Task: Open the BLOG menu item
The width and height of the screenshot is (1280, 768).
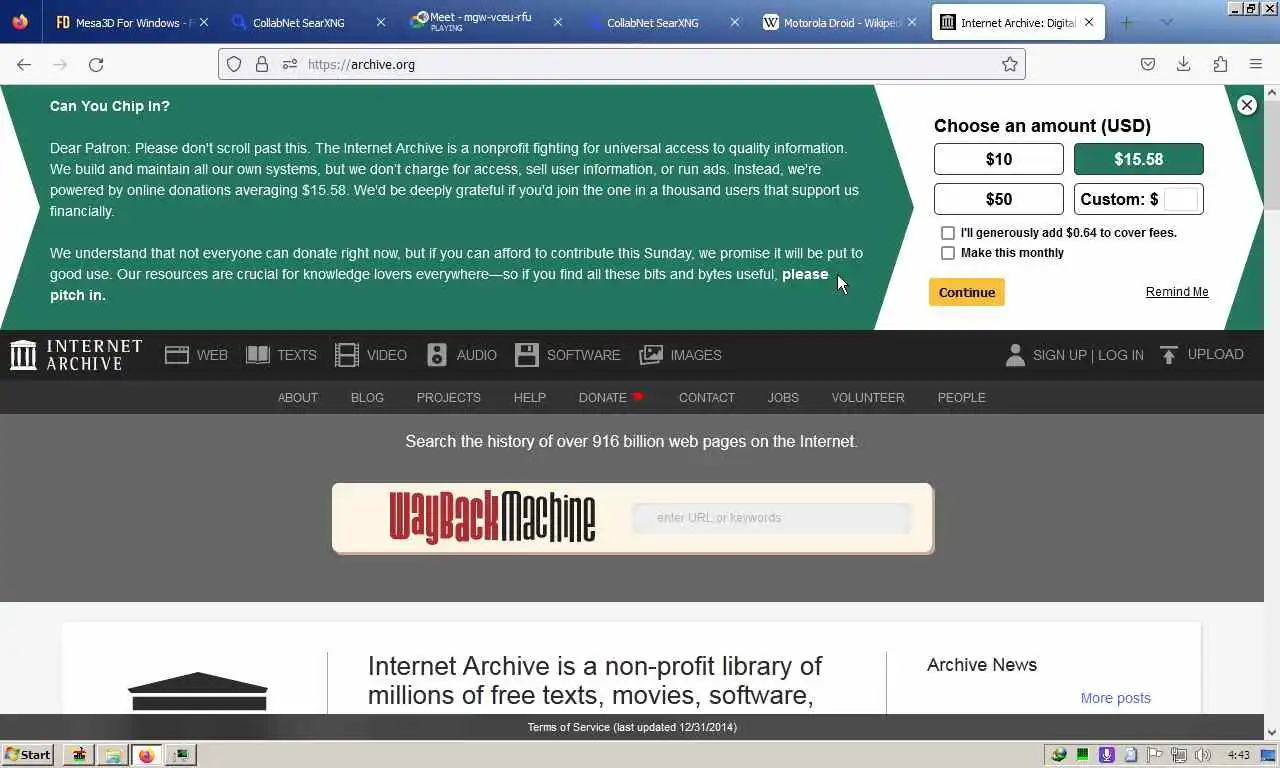Action: click(x=367, y=397)
